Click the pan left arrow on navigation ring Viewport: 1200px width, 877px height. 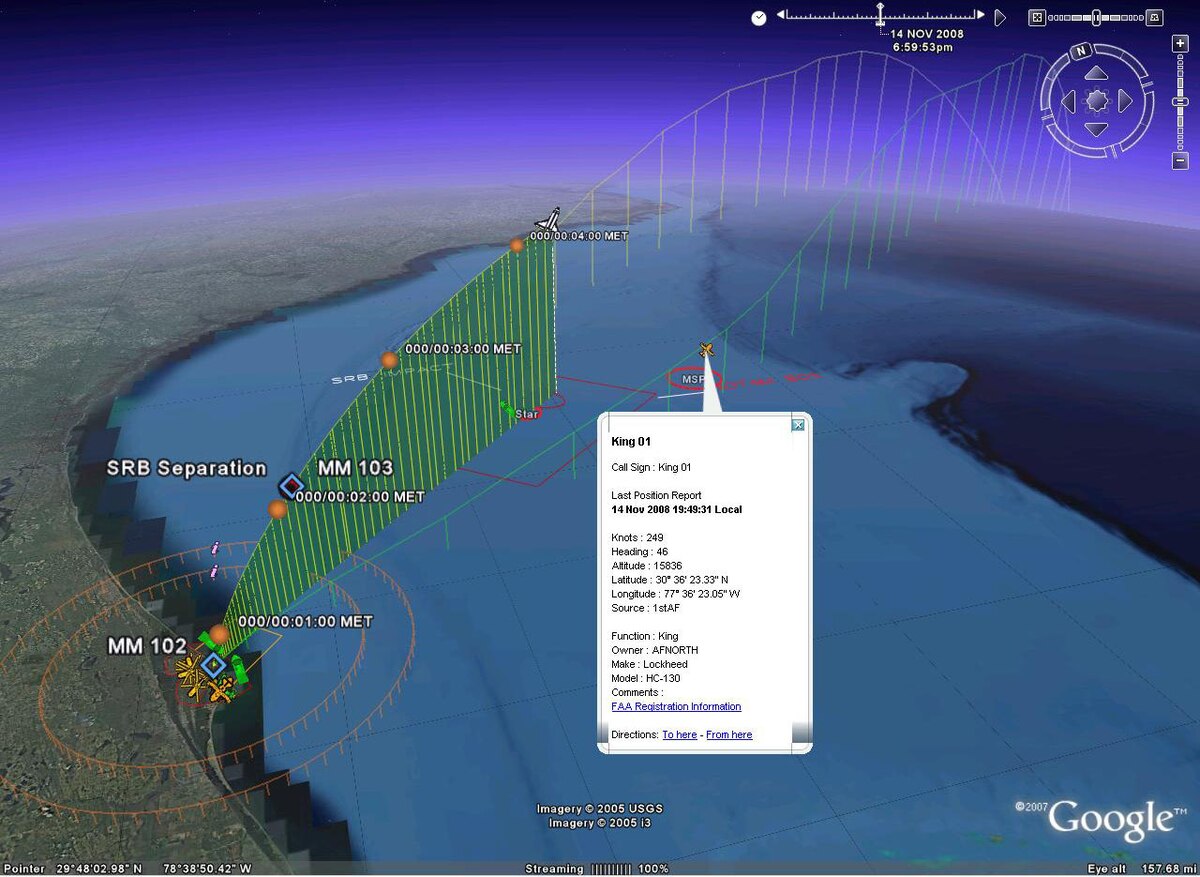click(1069, 101)
